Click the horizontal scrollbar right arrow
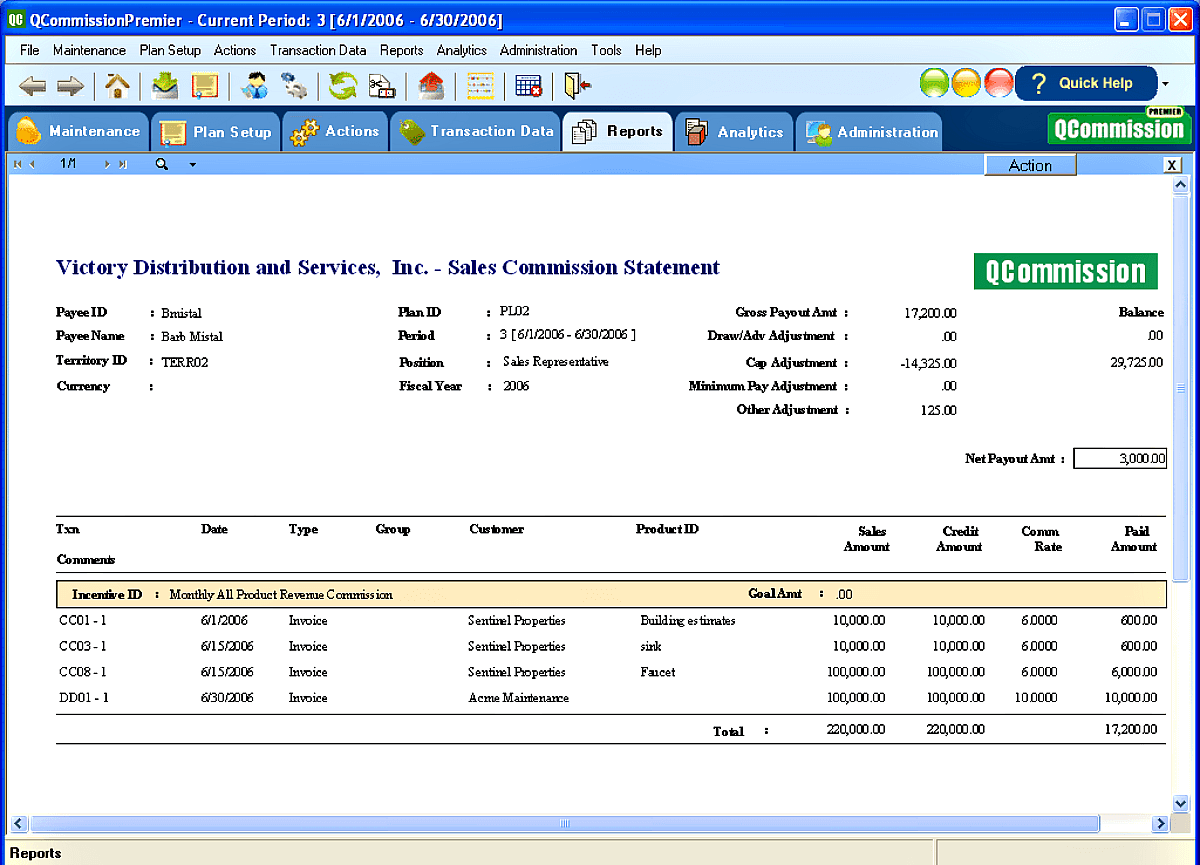Screen dimensions: 1200x865 1160,824
